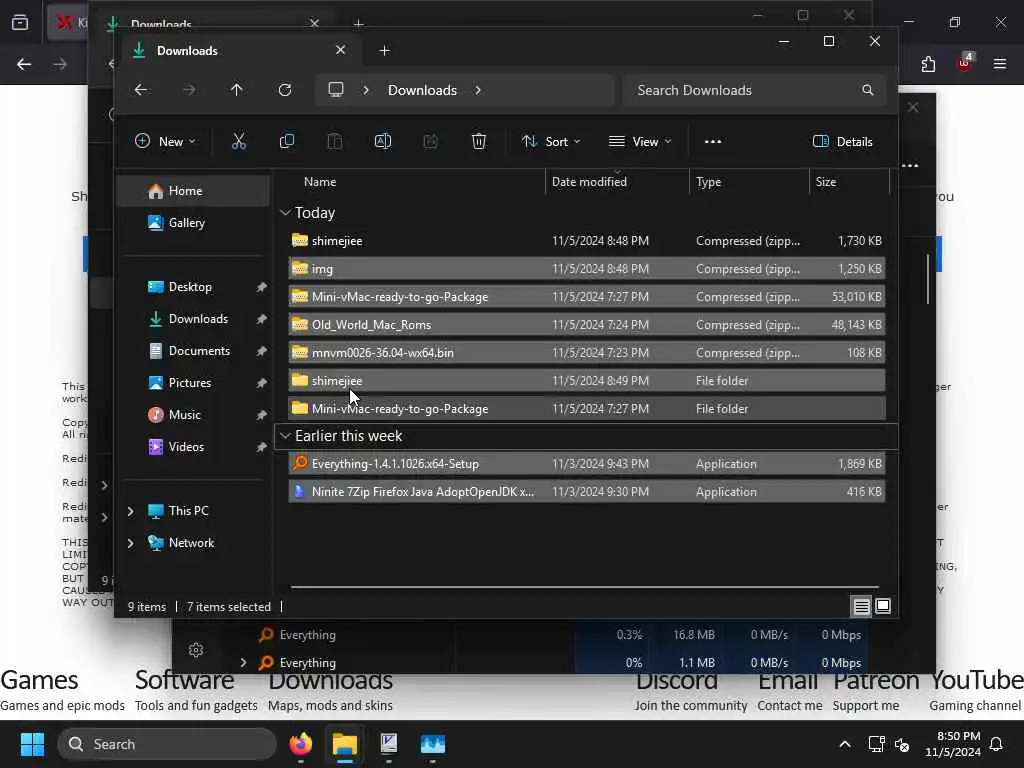This screenshot has height=768, width=1024.
Task: Click the Firefox back arrow
Action: tap(24, 64)
